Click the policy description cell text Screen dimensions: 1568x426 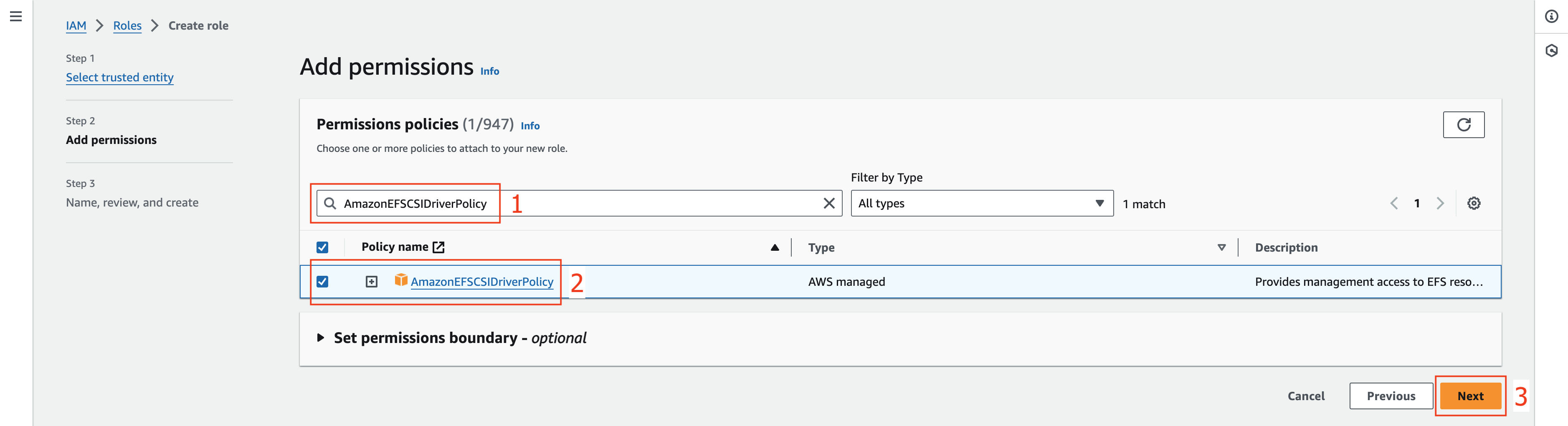tap(1368, 282)
